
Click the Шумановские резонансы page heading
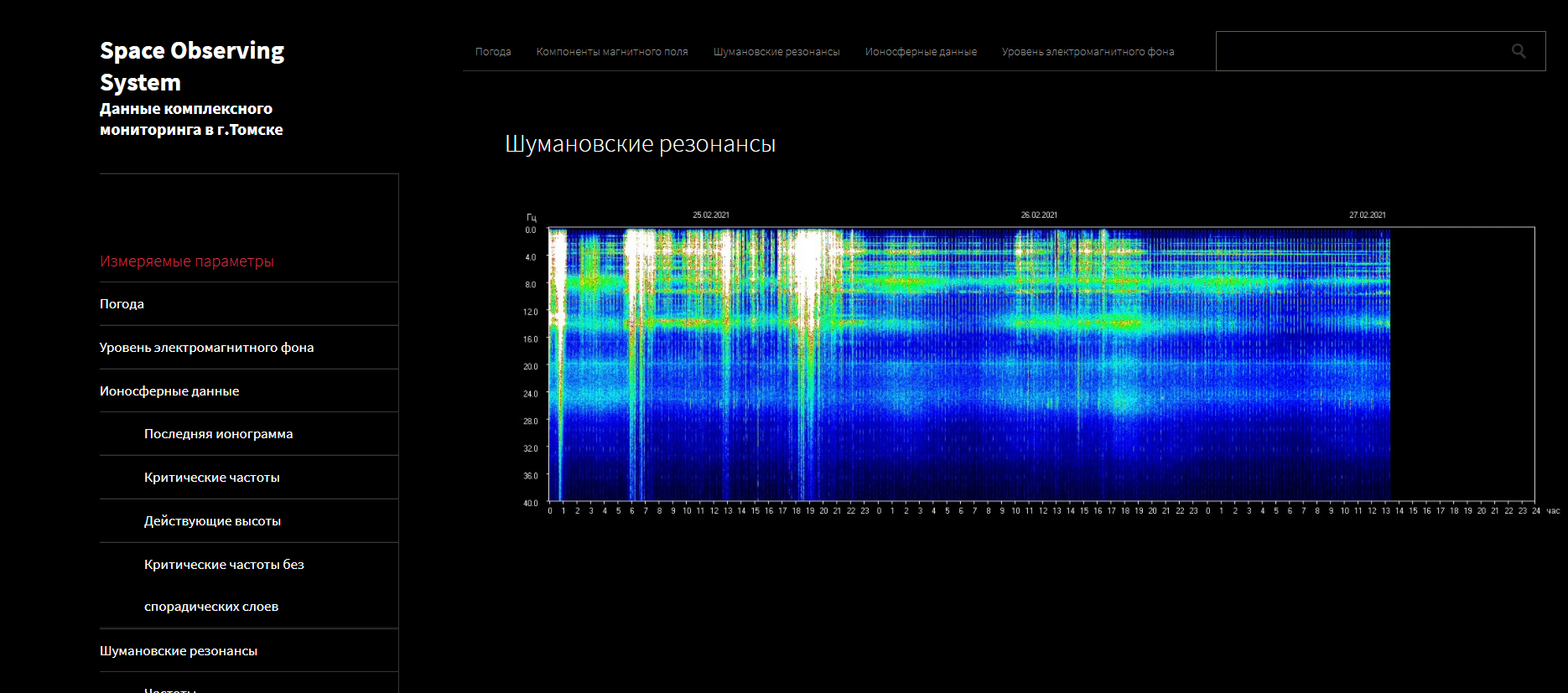[x=640, y=144]
